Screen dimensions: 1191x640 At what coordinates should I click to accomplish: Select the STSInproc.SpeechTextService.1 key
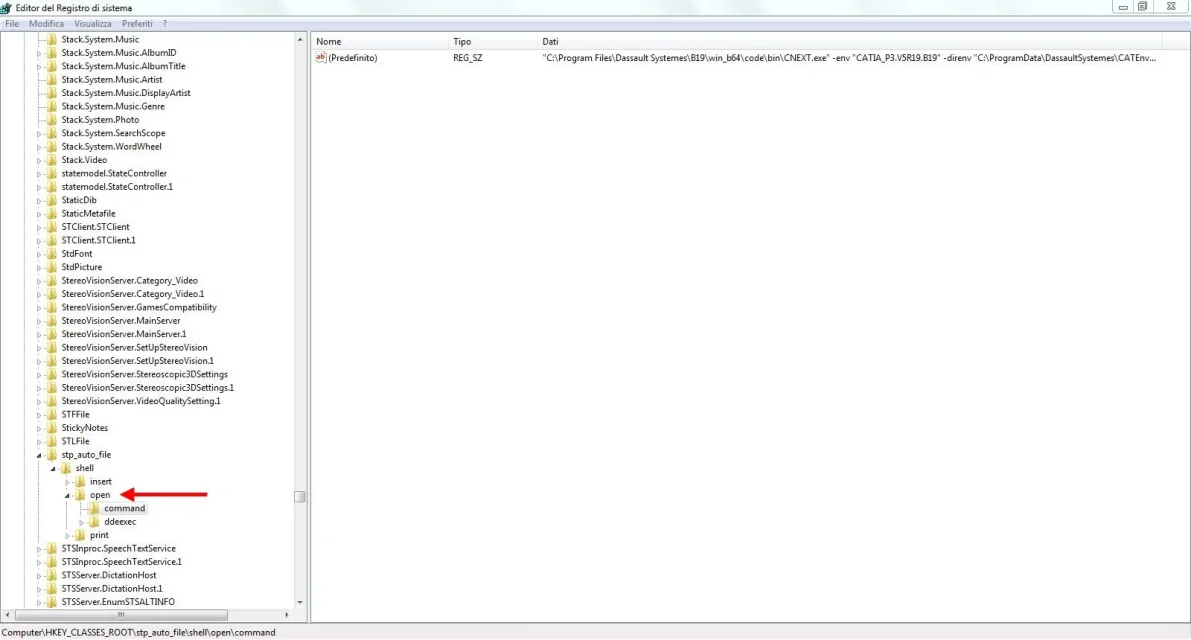click(122, 562)
